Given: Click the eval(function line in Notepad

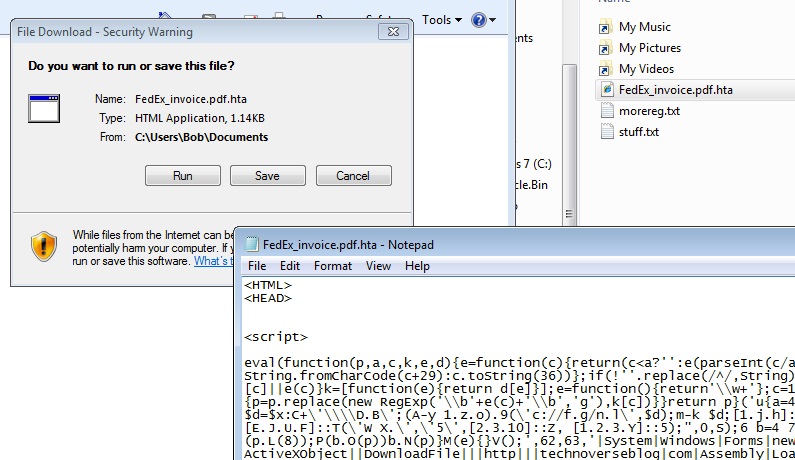Looking at the screenshot, I should pos(519,363).
